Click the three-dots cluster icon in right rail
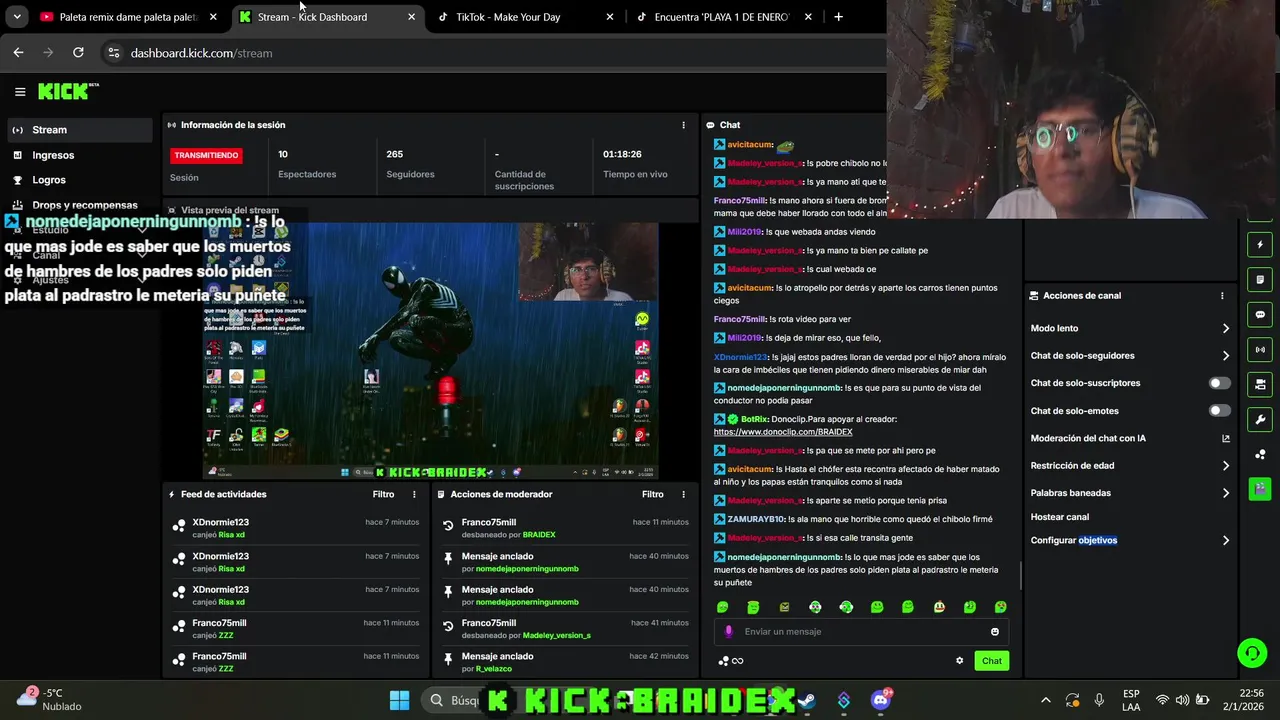Image resolution: width=1280 pixels, height=720 pixels. [1260, 454]
